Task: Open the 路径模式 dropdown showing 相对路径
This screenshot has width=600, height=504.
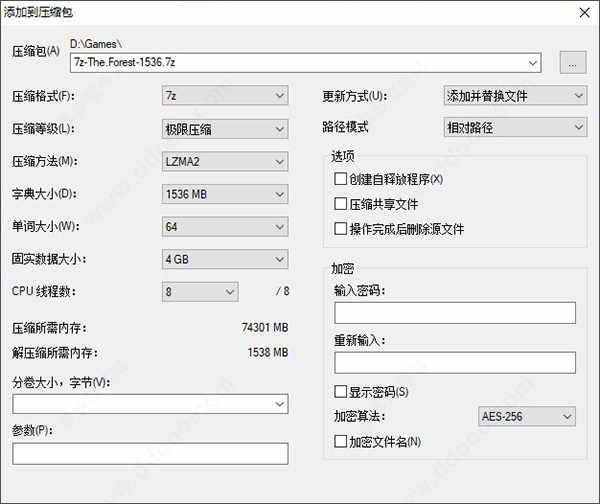Action: [x=515, y=127]
